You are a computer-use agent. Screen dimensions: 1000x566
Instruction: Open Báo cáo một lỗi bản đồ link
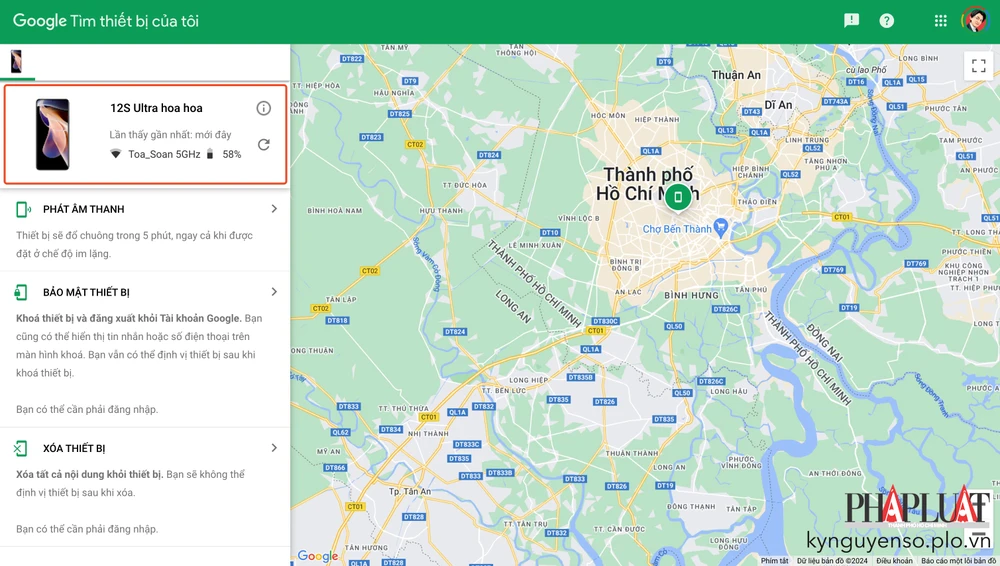click(x=959, y=561)
